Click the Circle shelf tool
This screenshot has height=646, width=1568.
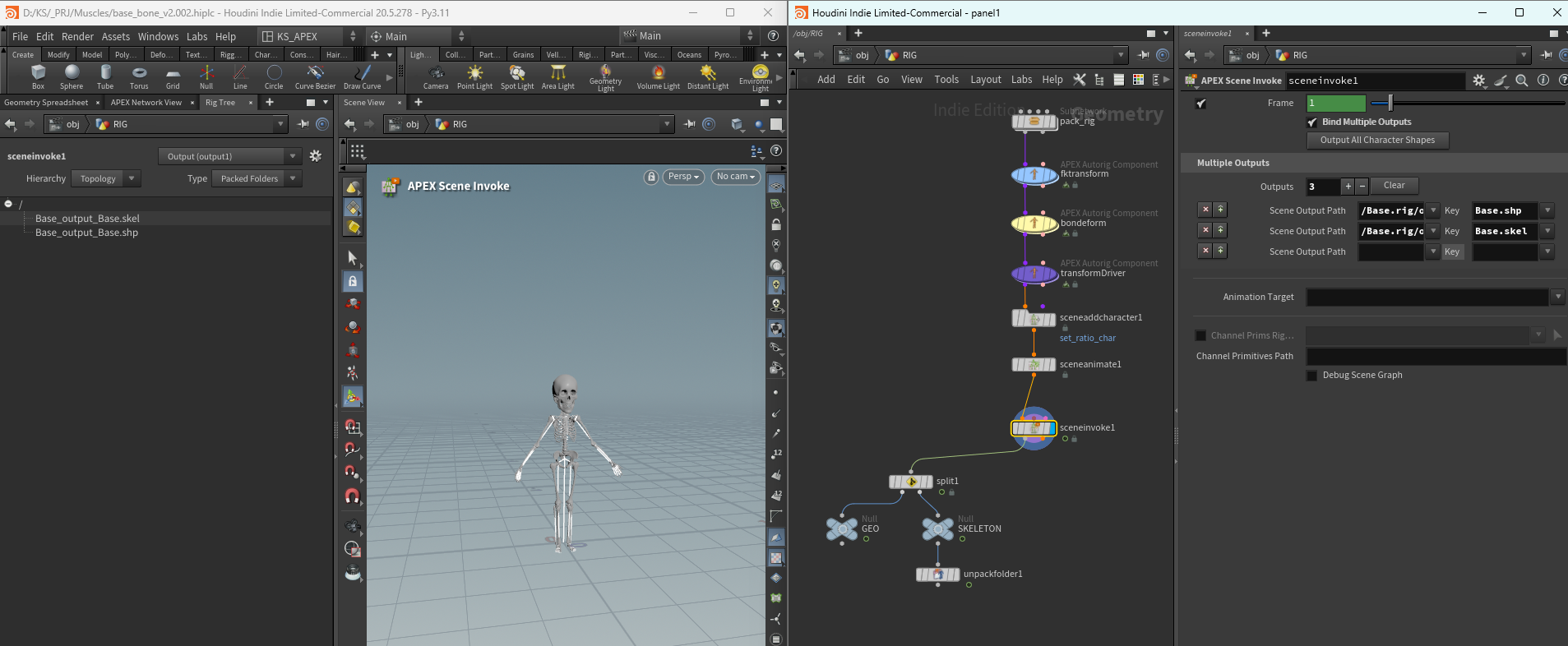[274, 76]
